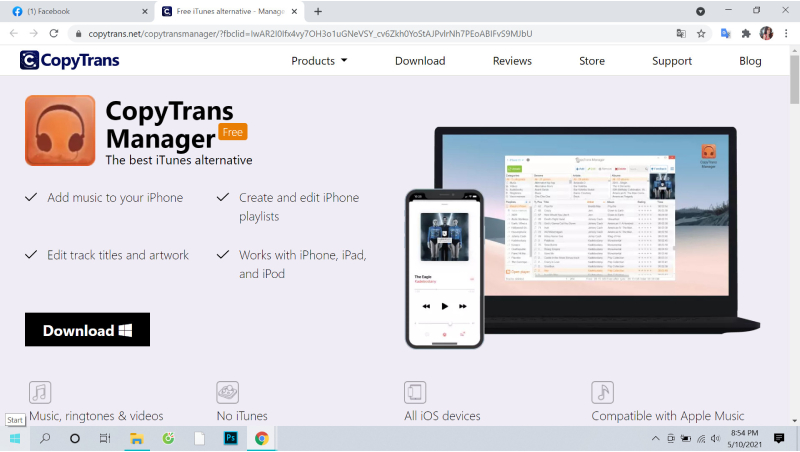The image size is (800, 452).
Task: Click the Music, ringtones & videos note icon
Action: tap(40, 392)
